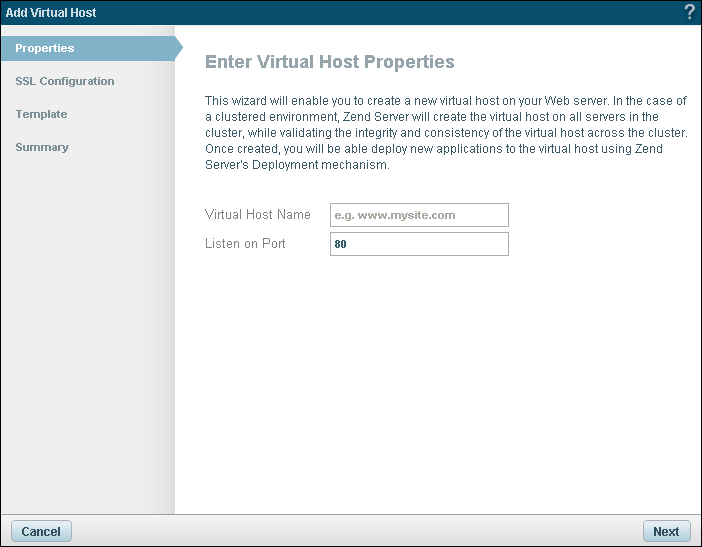Image resolution: width=702 pixels, height=547 pixels.
Task: Open help with the question mark icon
Action: tap(689, 12)
